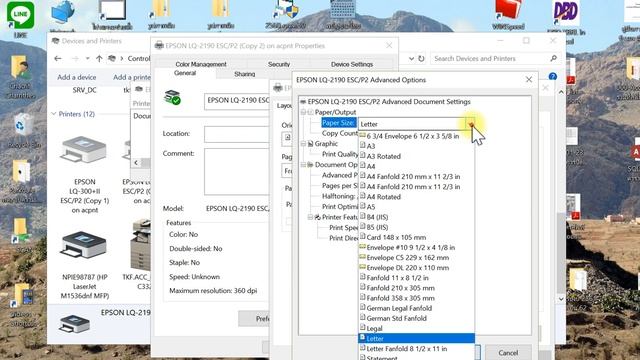Choose Envelope DL 220 x 110 mm
Viewport: 640px width, 360px height.
(407, 268)
